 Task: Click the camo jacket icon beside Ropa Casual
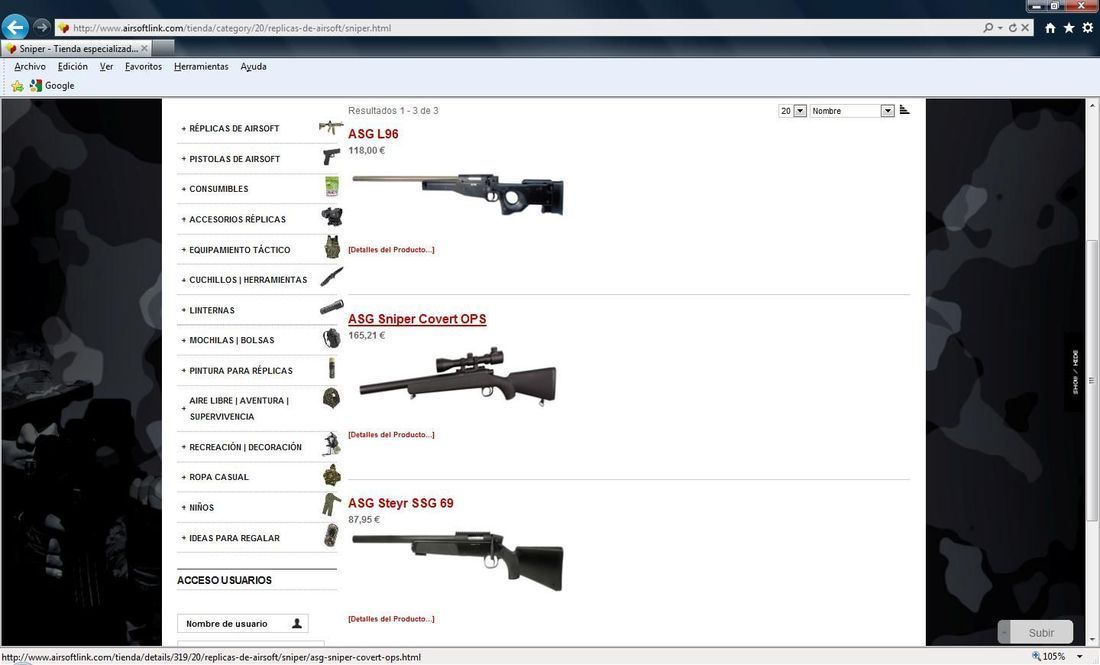pyautogui.click(x=332, y=475)
